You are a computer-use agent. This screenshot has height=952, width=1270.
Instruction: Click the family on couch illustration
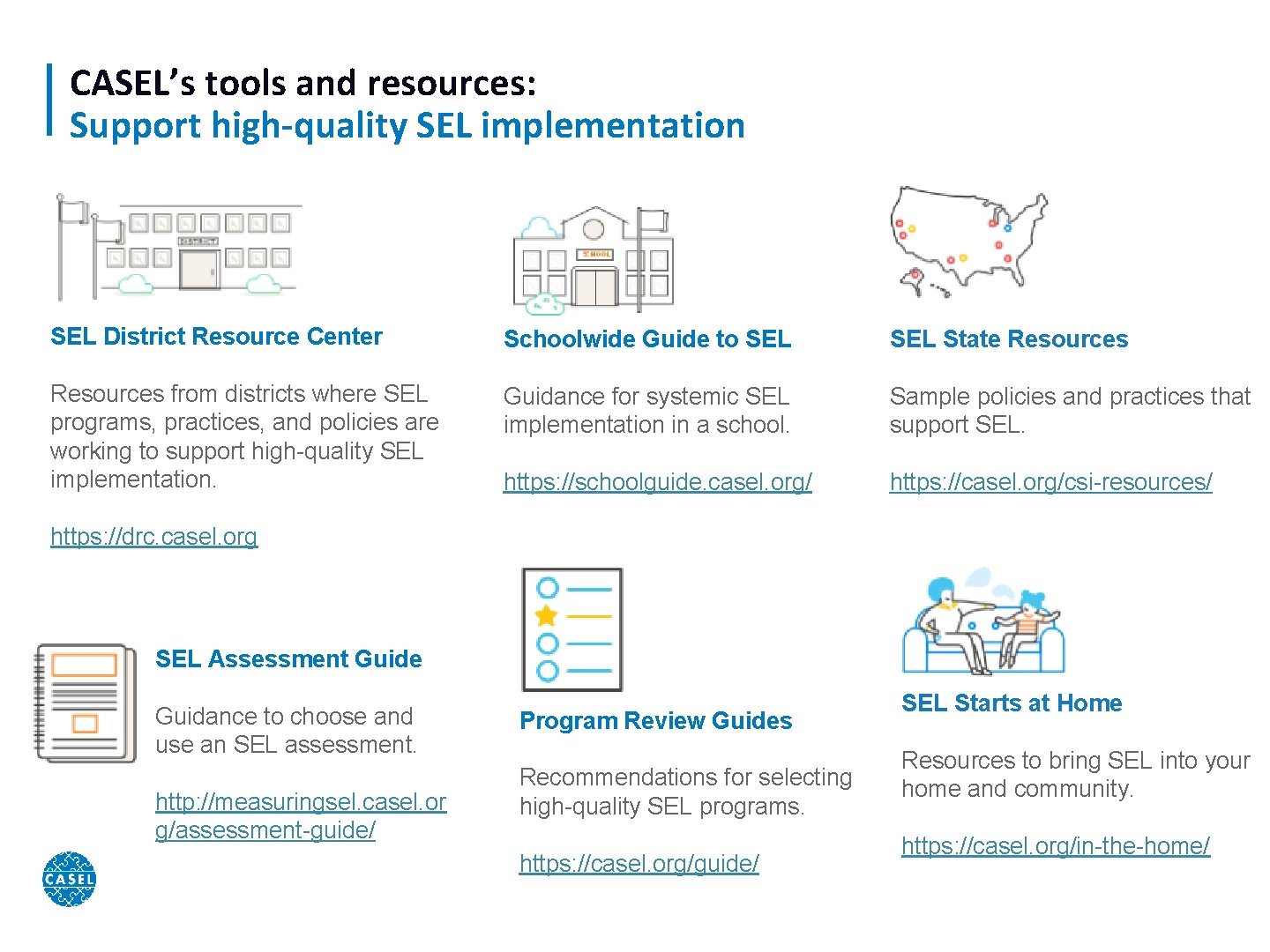click(983, 621)
